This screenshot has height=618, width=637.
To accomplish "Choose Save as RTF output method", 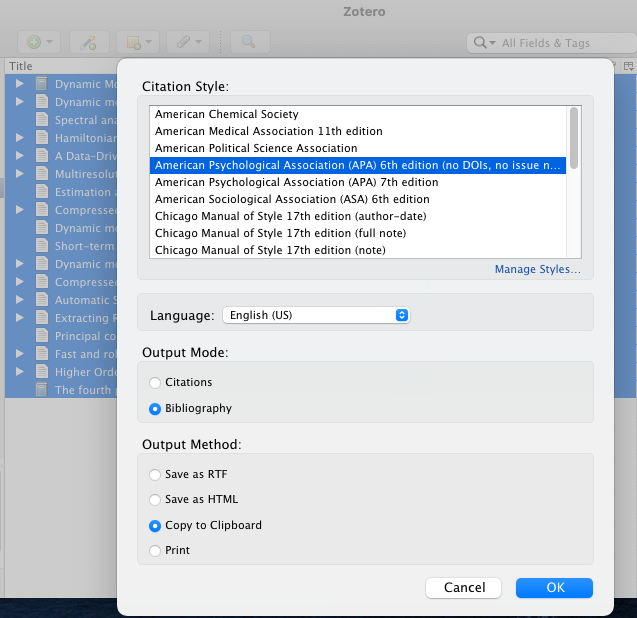I will (x=155, y=475).
